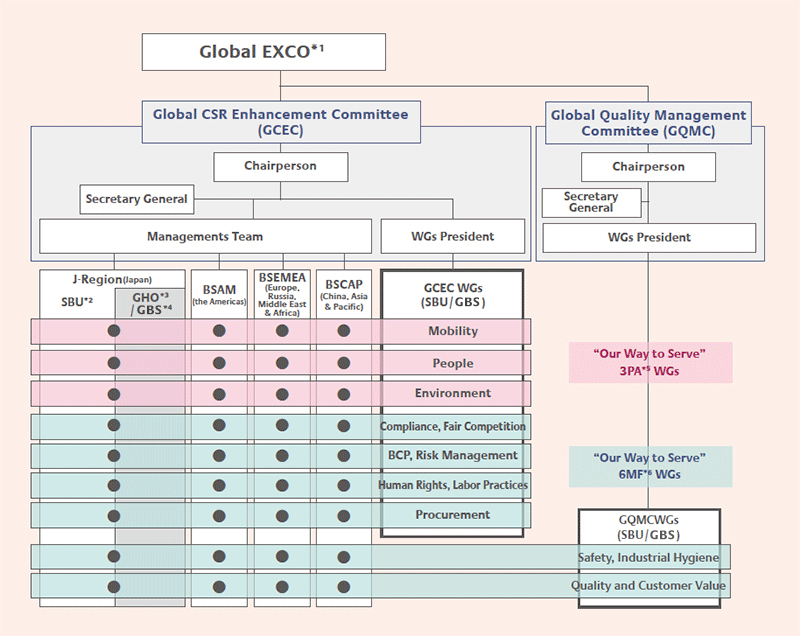The image size is (800, 636).
Task: Select Global CSR Enhancement Committee (GCEC) title
Action: (x=281, y=122)
